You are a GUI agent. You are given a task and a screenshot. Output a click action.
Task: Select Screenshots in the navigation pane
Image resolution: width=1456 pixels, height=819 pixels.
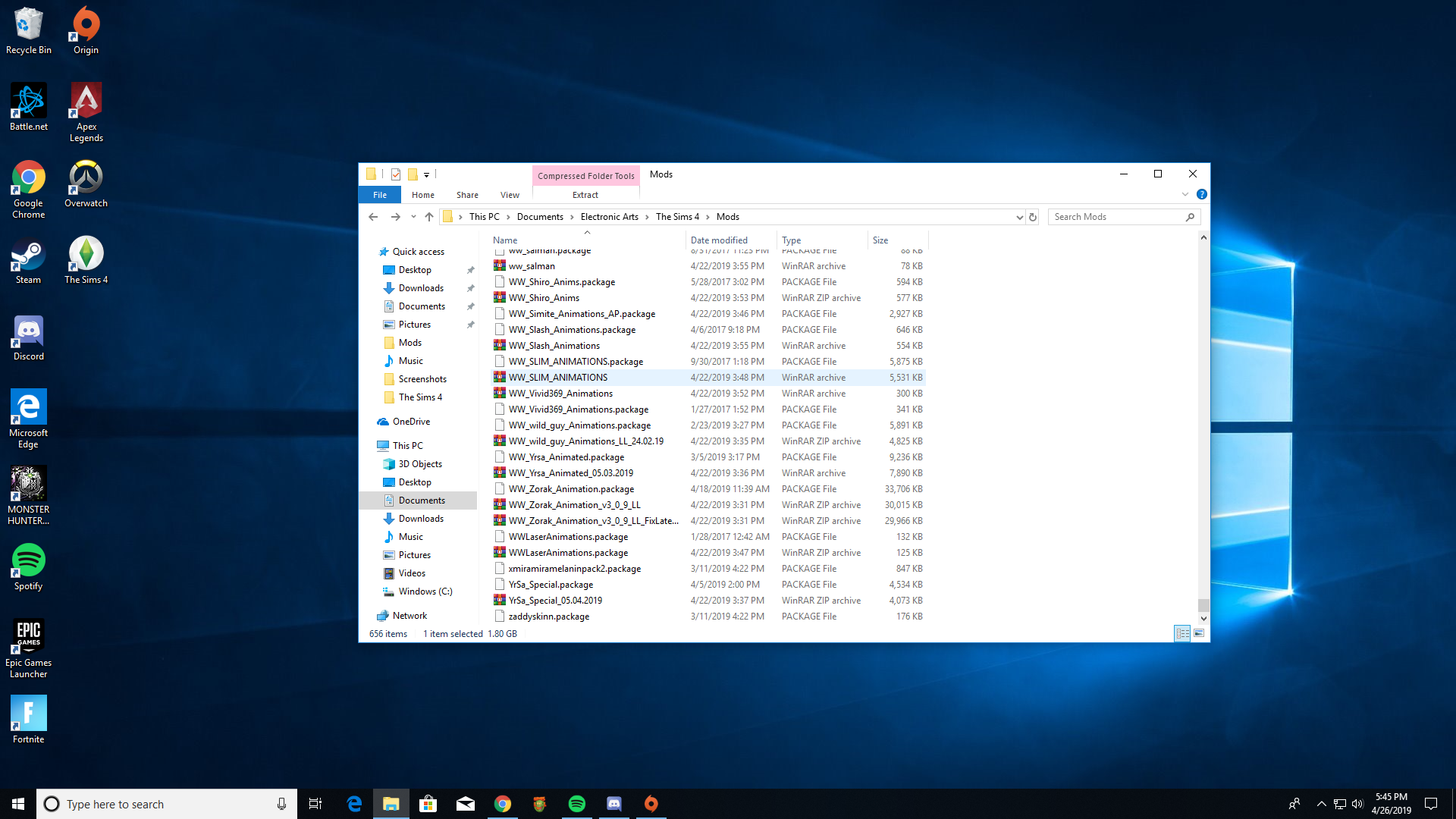(422, 379)
